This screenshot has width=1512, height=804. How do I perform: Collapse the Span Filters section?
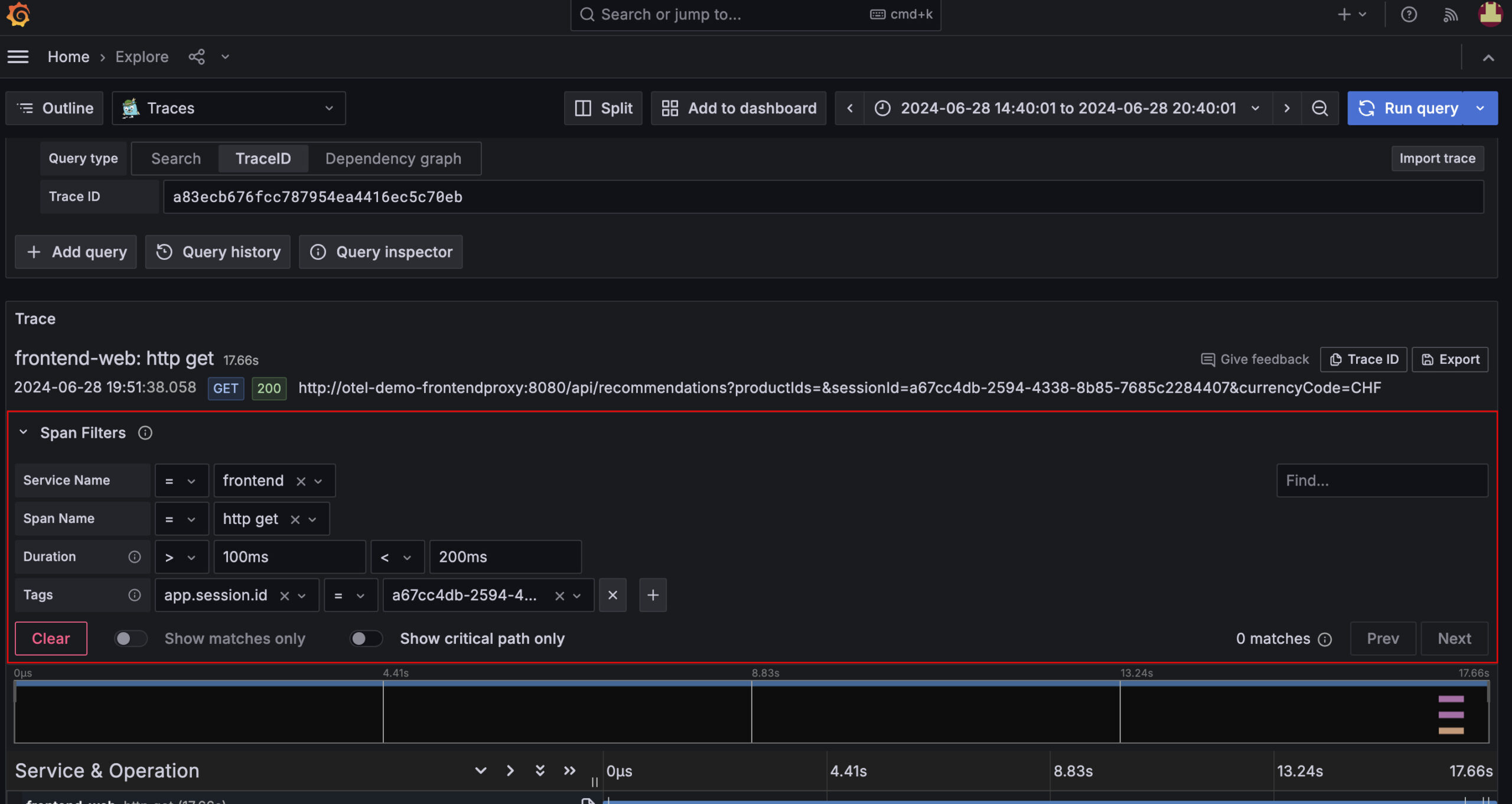click(x=23, y=432)
